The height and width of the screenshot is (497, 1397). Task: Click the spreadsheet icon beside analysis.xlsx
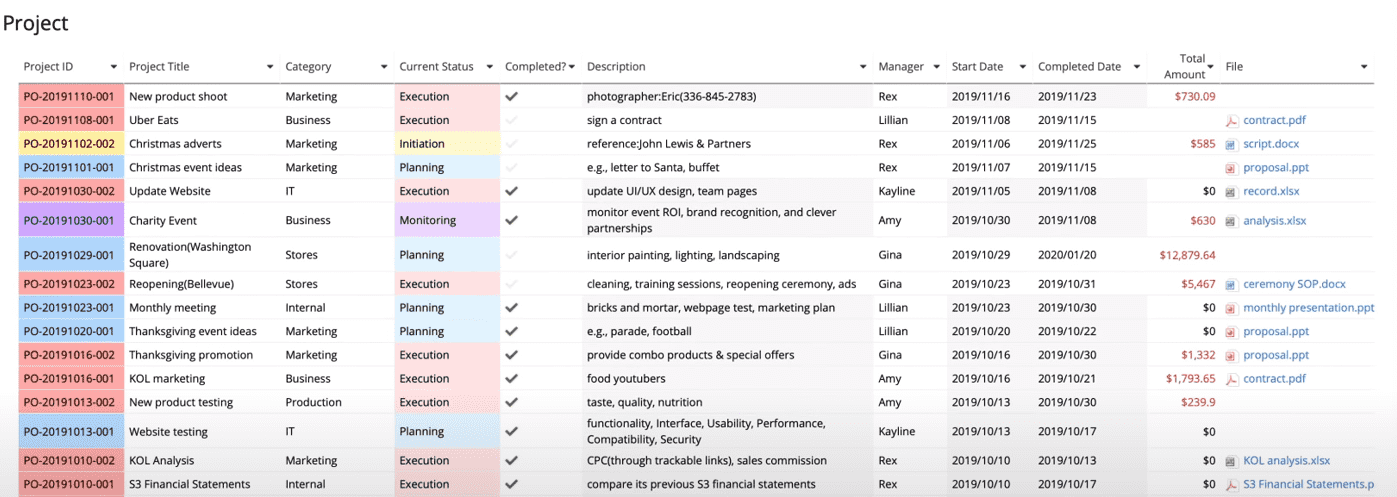click(1232, 221)
